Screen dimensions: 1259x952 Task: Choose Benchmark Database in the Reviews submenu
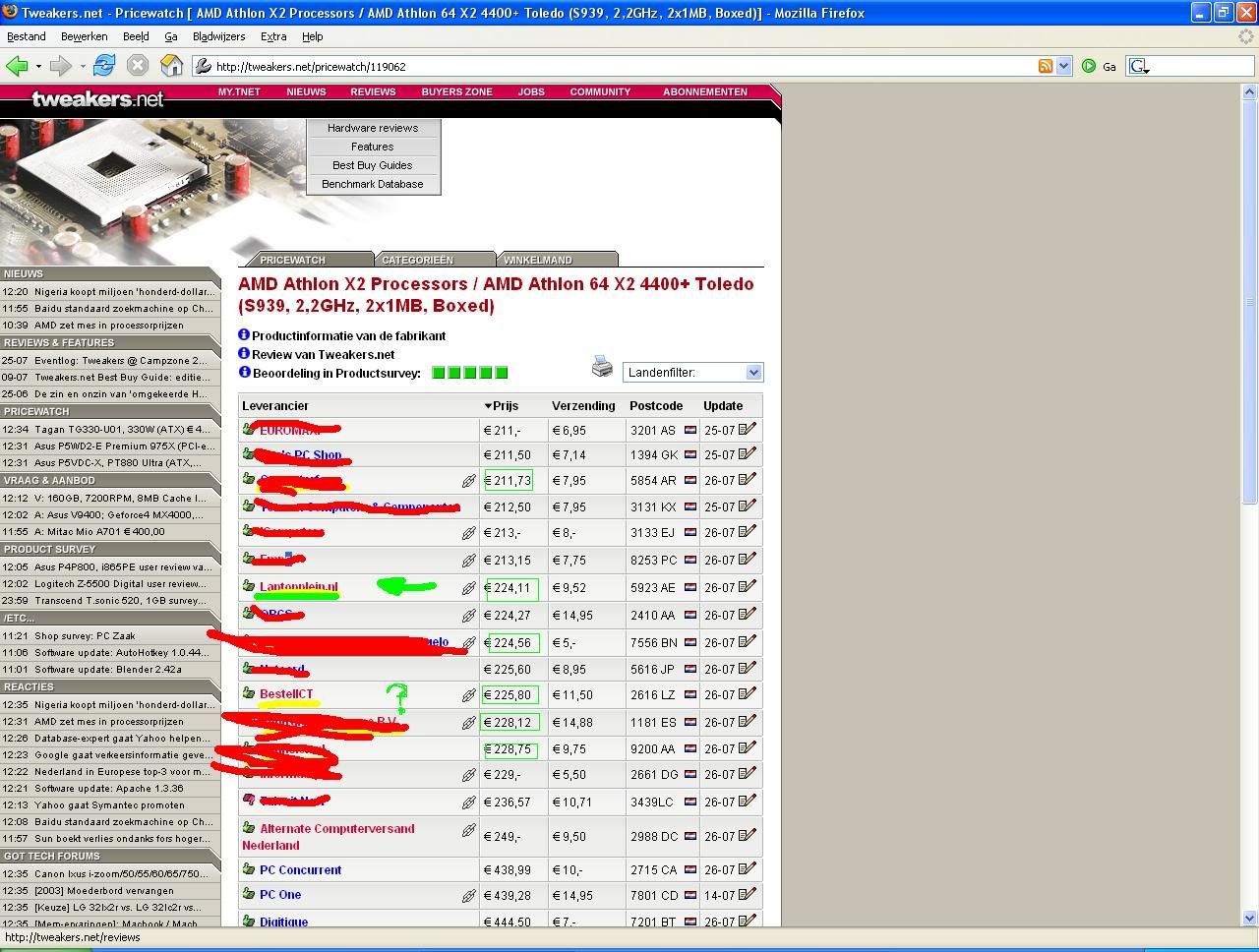pyautogui.click(x=373, y=184)
